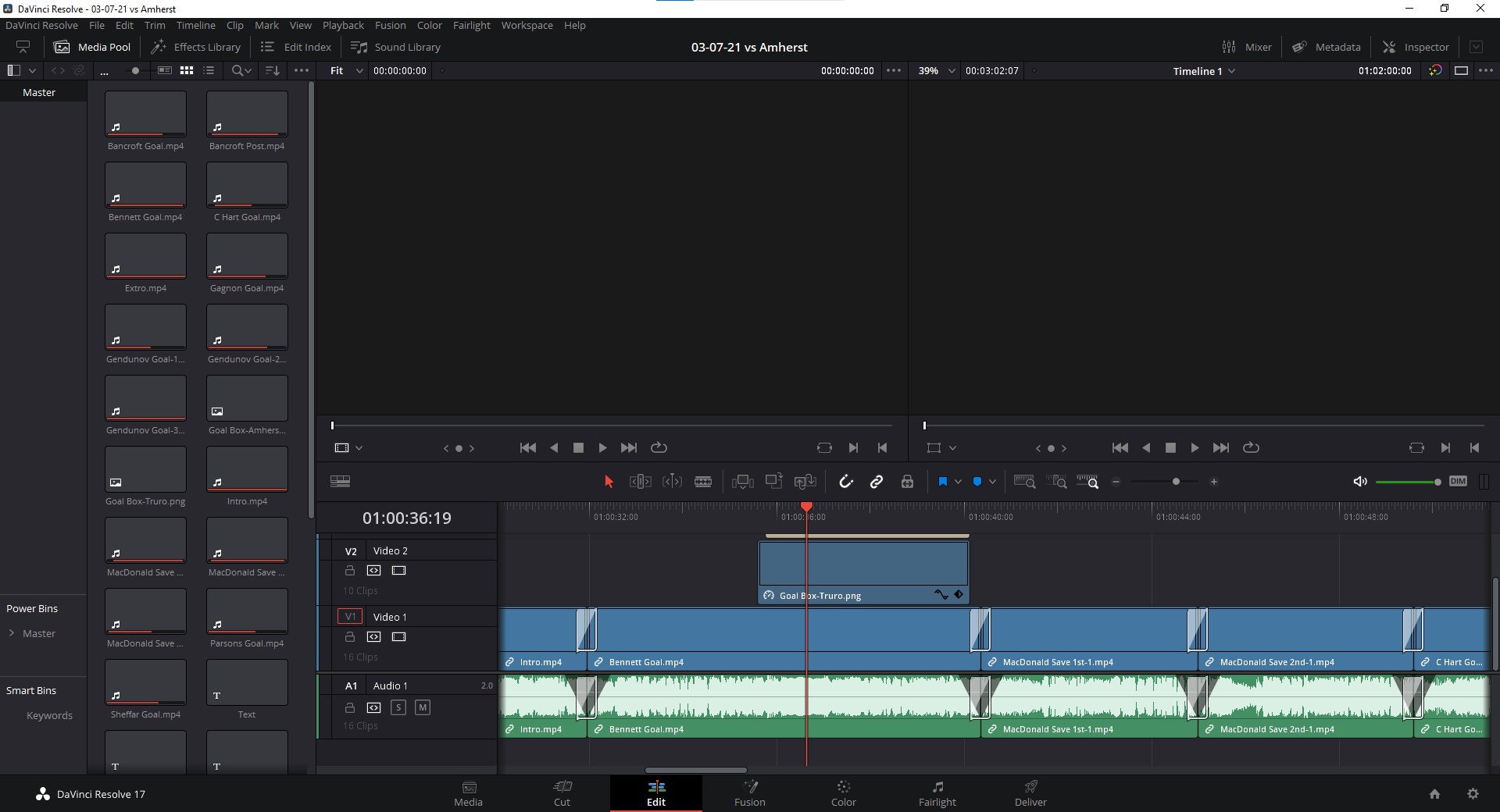Activate the Dynamic Trim Mode tool

tap(672, 482)
